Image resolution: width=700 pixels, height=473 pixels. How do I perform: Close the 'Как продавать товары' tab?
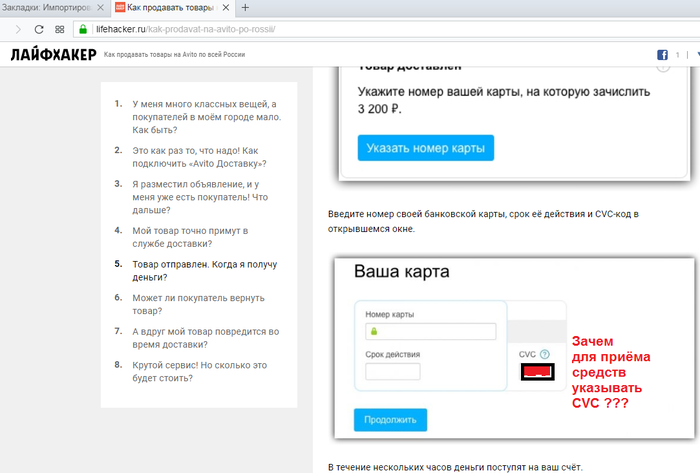pos(225,7)
